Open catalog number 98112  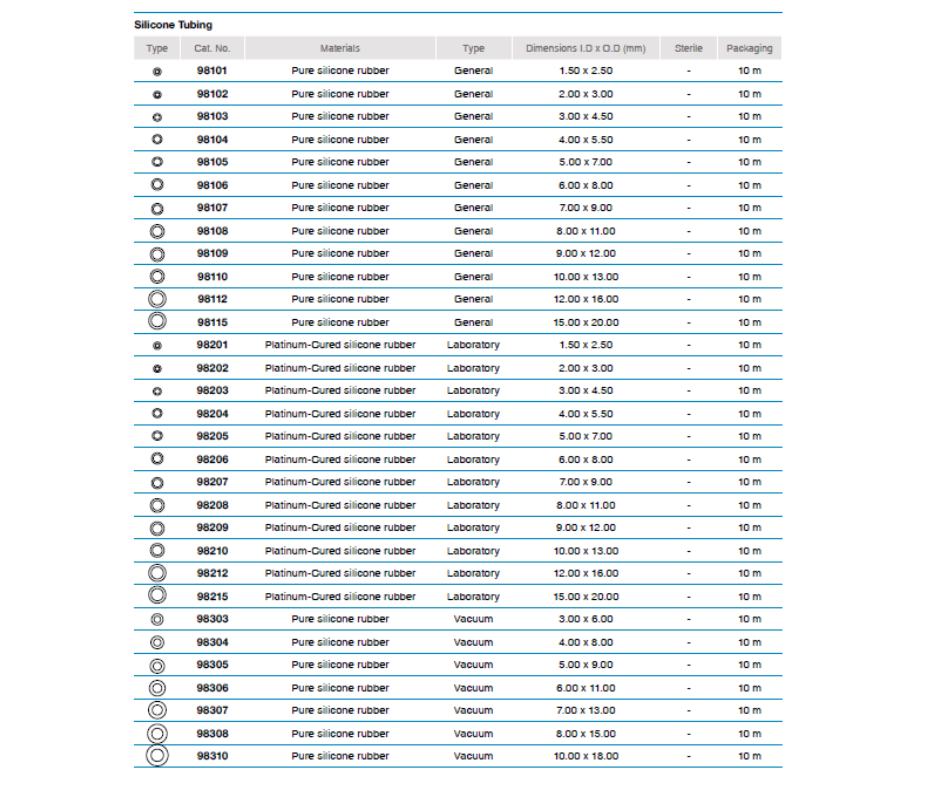click(212, 299)
